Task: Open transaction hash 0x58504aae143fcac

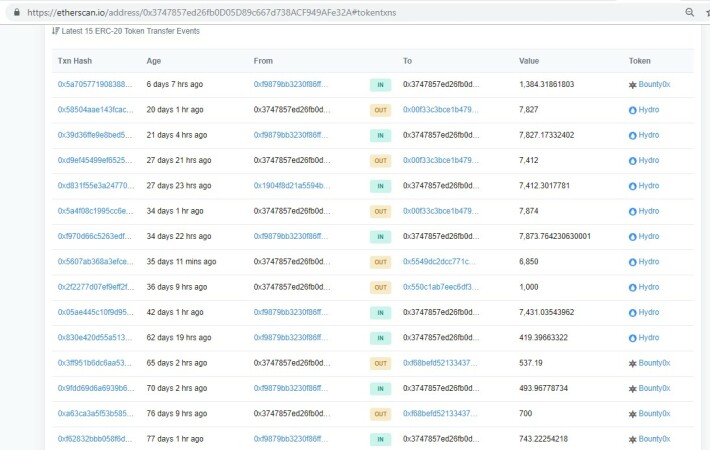Action: pos(96,110)
